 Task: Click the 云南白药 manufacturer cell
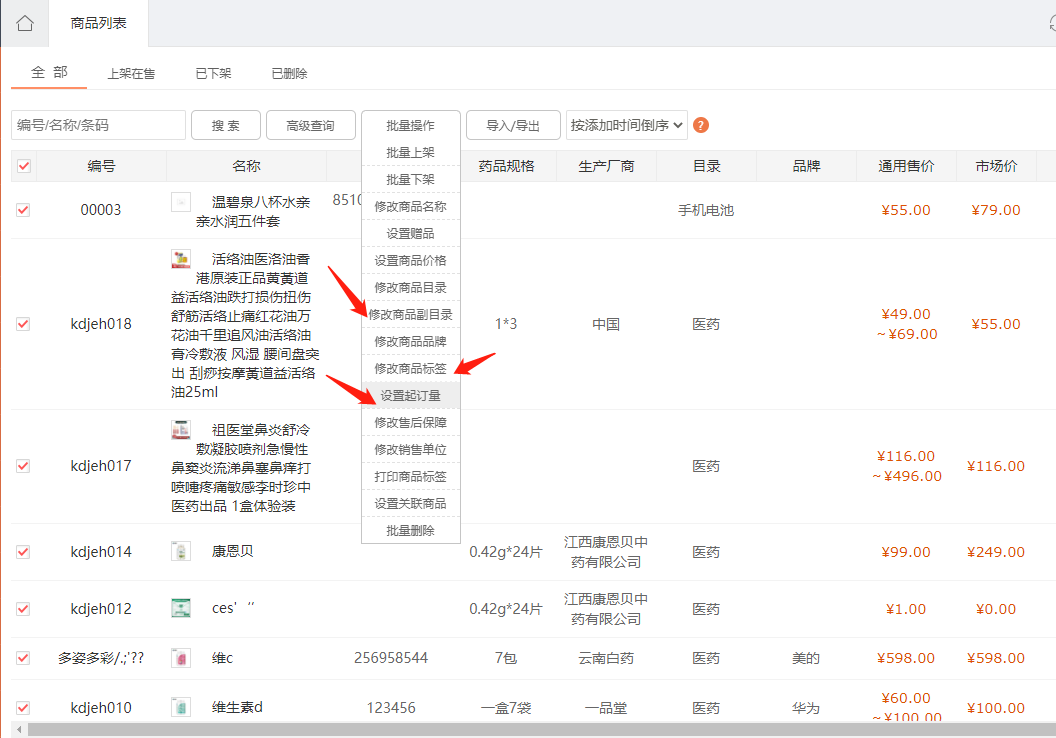click(606, 658)
